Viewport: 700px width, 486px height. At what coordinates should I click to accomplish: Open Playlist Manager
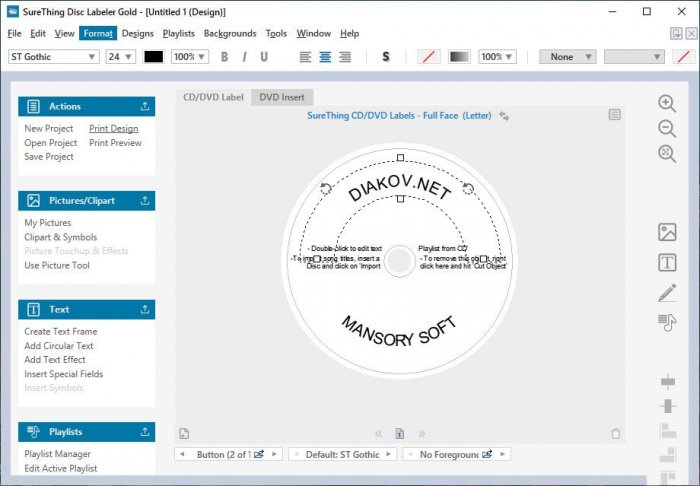click(57, 454)
